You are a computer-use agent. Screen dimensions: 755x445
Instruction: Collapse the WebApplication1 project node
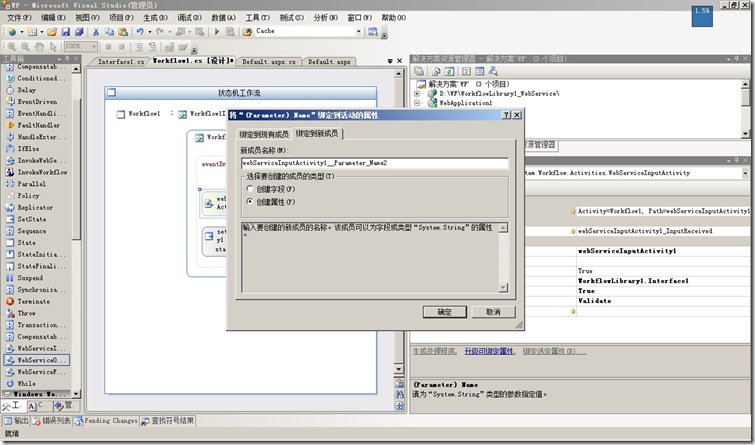417,103
